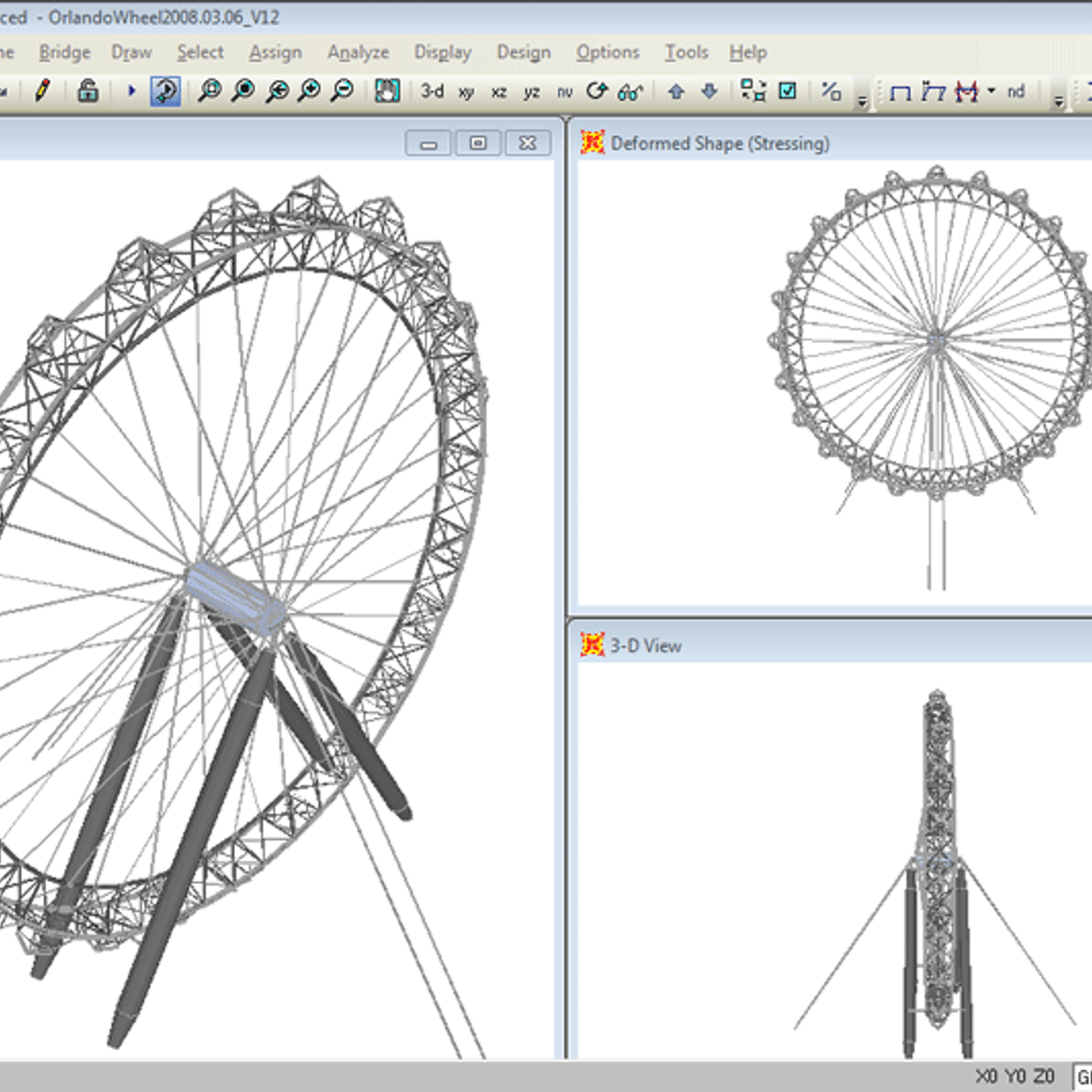Show the undeformed shape

click(x=900, y=92)
